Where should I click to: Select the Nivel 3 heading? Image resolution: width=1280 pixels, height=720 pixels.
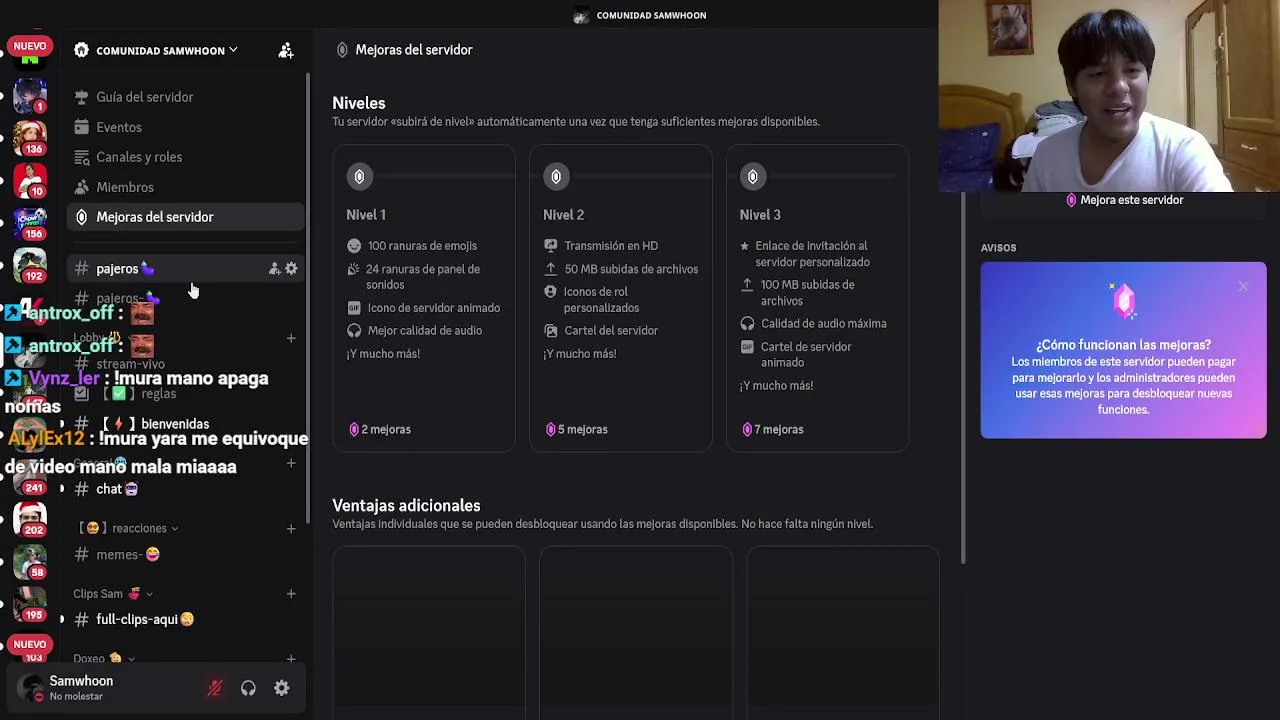760,215
